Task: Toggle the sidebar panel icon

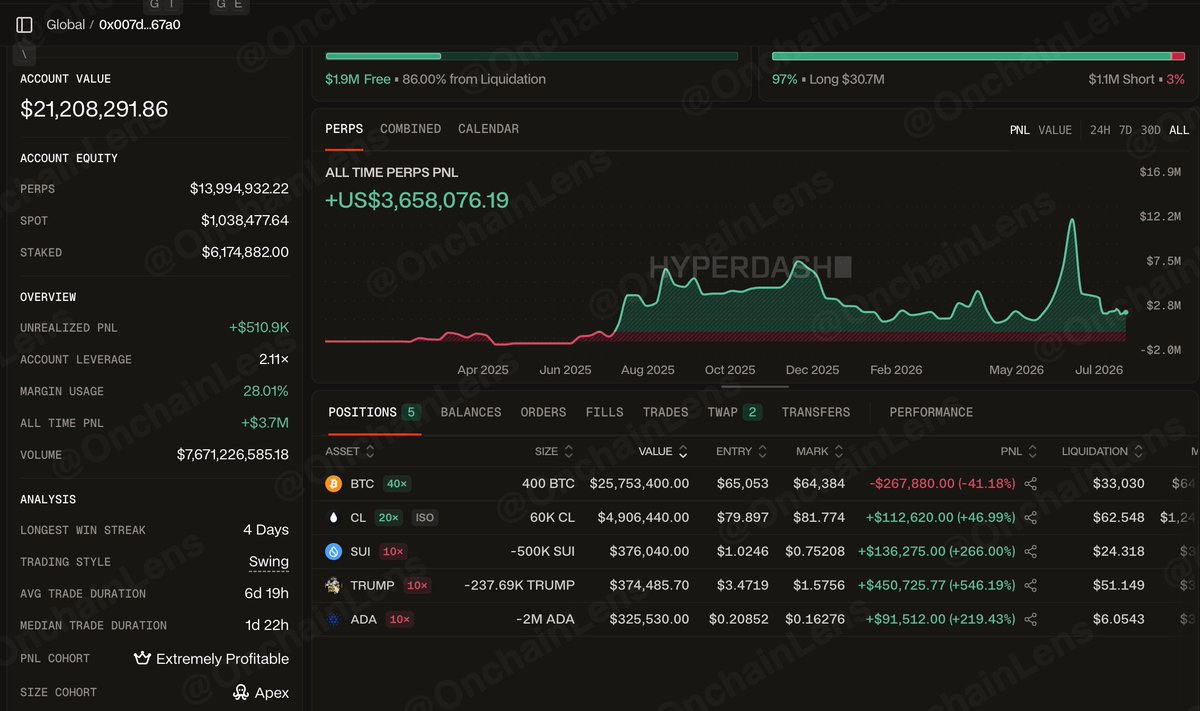Action: pyautogui.click(x=24, y=25)
